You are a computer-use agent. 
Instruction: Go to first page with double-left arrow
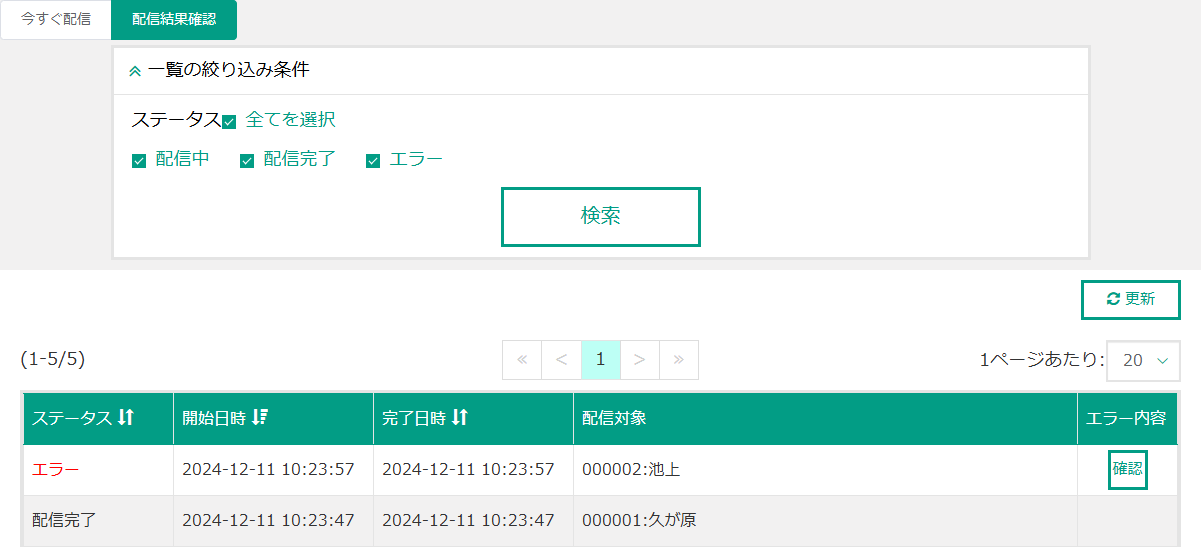[x=522, y=360]
